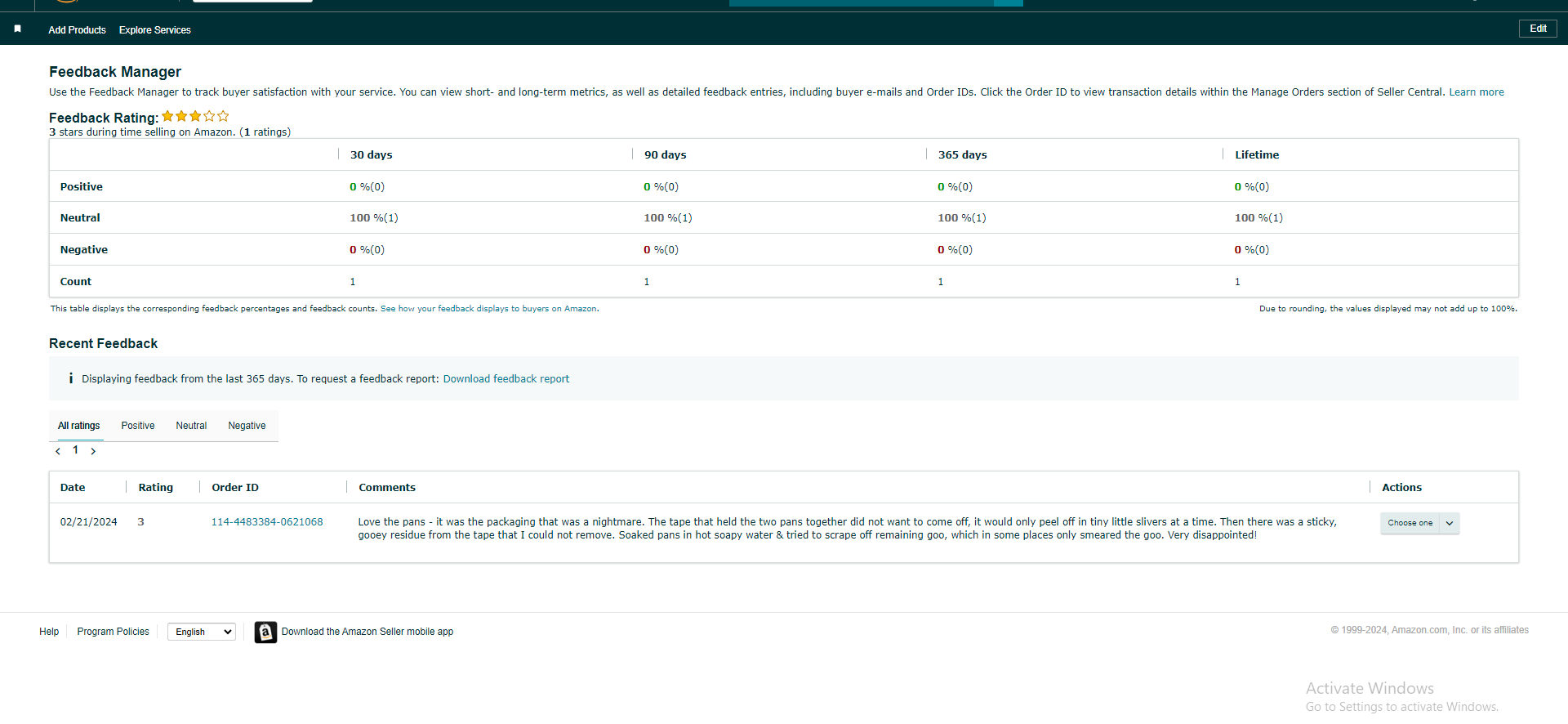Viewport: 1568px width, 724px height.
Task: Click the Lifetime column header
Action: (x=1257, y=155)
